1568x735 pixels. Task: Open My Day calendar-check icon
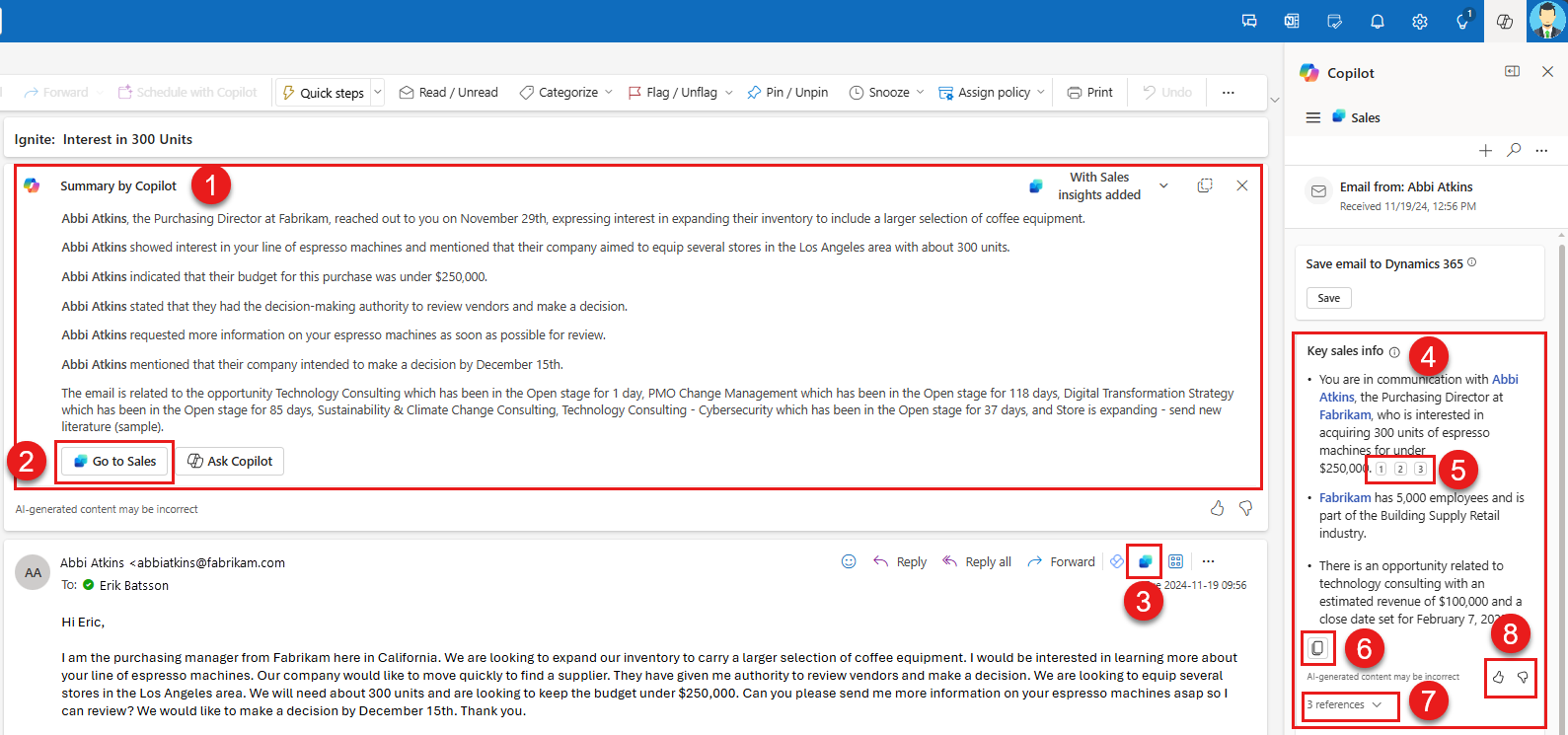point(1334,21)
